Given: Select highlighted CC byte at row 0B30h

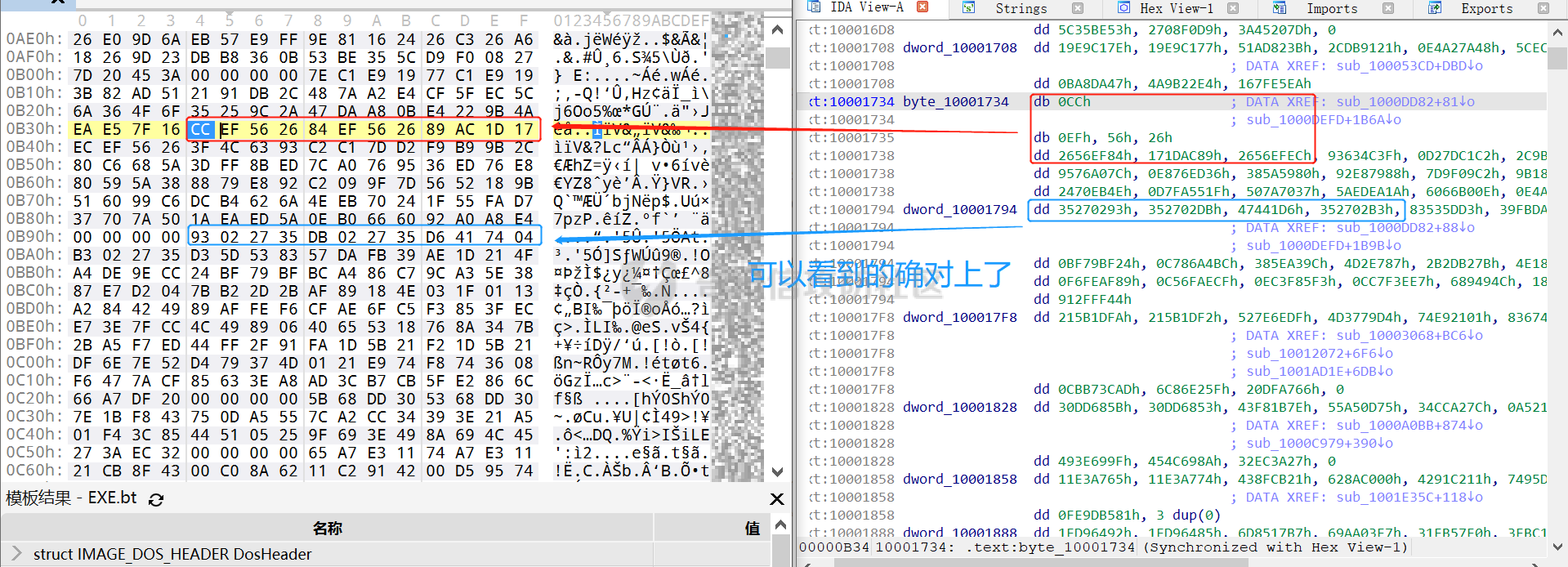Looking at the screenshot, I should 201,129.
